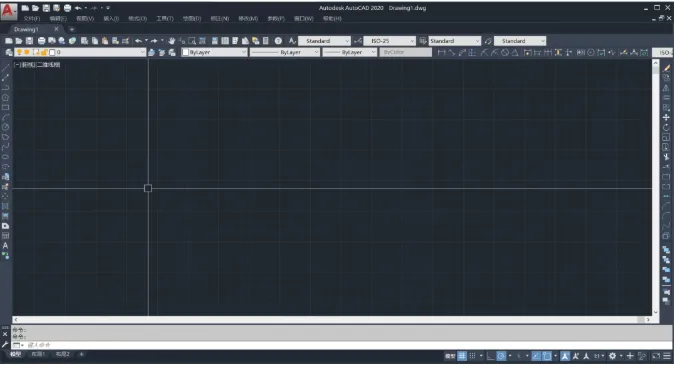
Task: Toggle Polar Tracking in the status bar
Action: [501, 356]
